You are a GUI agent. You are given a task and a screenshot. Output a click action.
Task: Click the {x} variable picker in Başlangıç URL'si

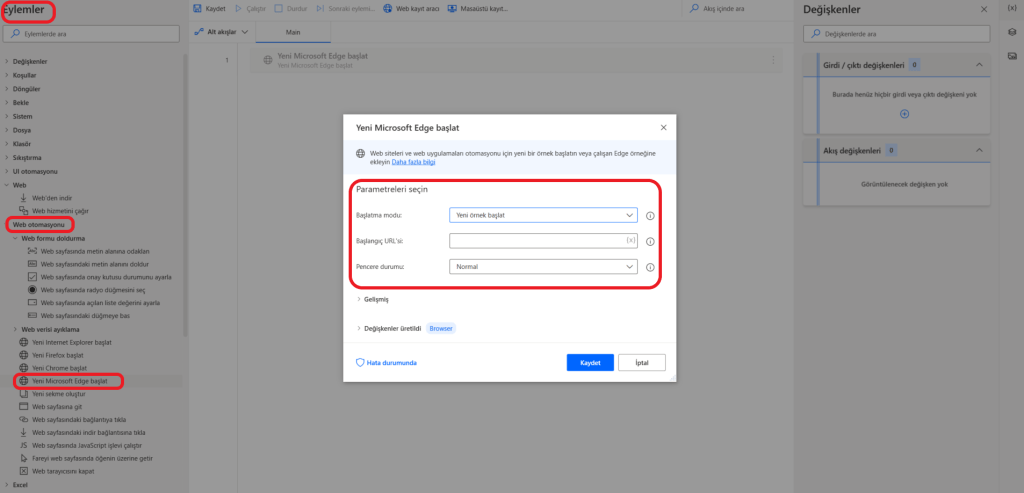pyautogui.click(x=630, y=241)
